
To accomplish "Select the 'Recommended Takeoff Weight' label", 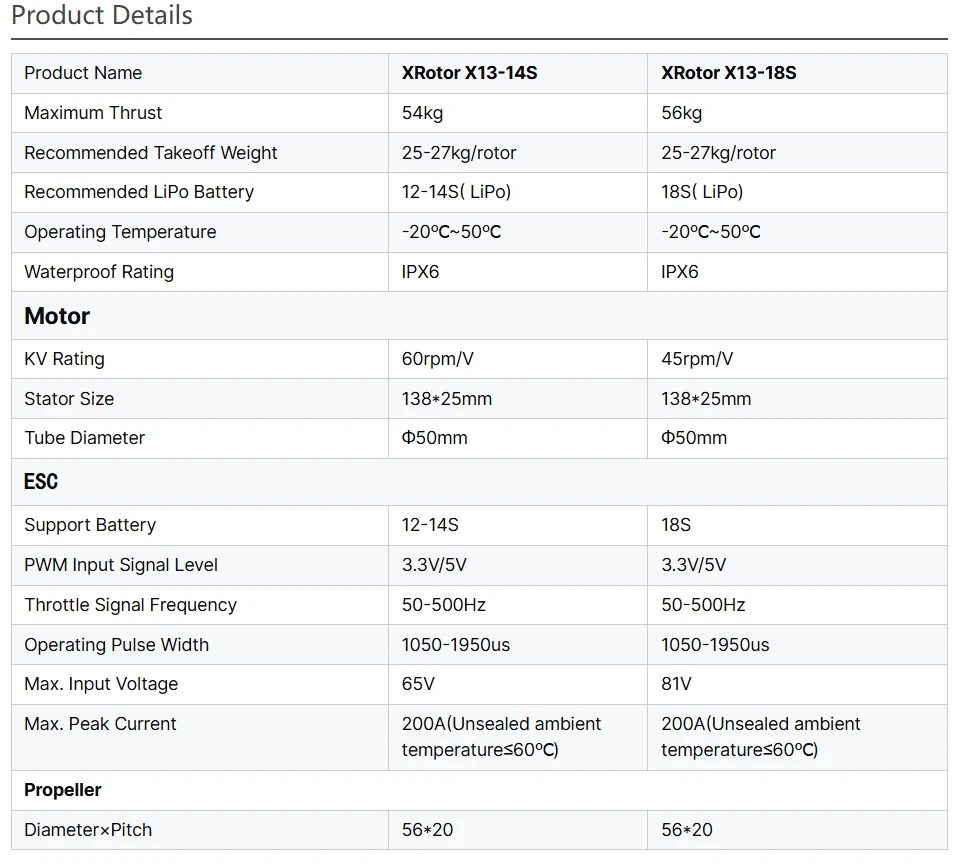I will click(150, 153).
